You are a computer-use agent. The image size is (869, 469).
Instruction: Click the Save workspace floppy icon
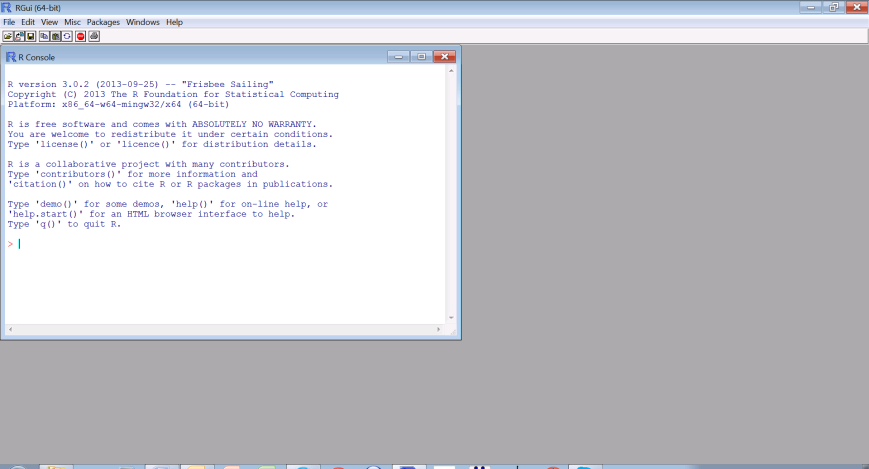click(x=31, y=36)
